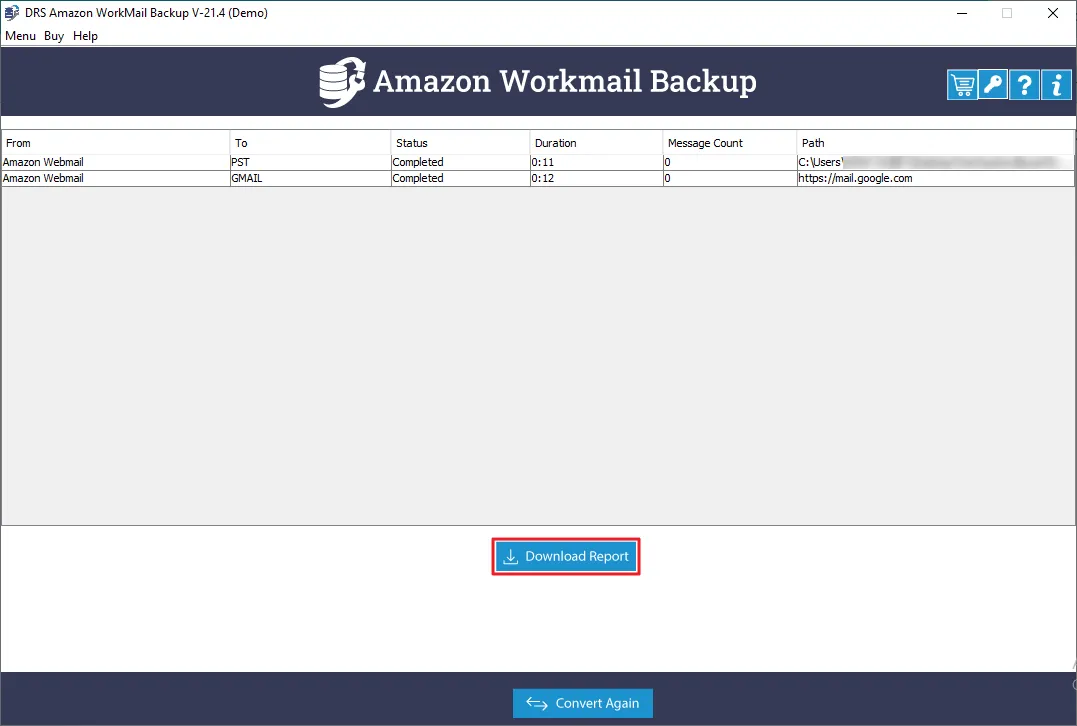Open the Menu menu
This screenshot has height=726, width=1077.
pos(20,36)
